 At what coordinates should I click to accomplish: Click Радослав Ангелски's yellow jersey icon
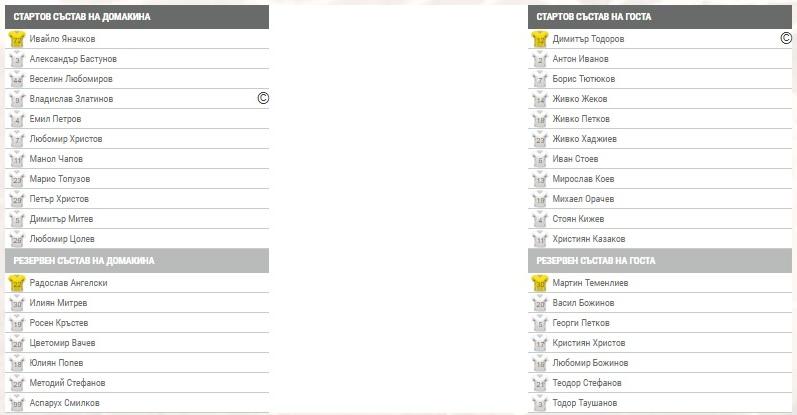point(16,283)
